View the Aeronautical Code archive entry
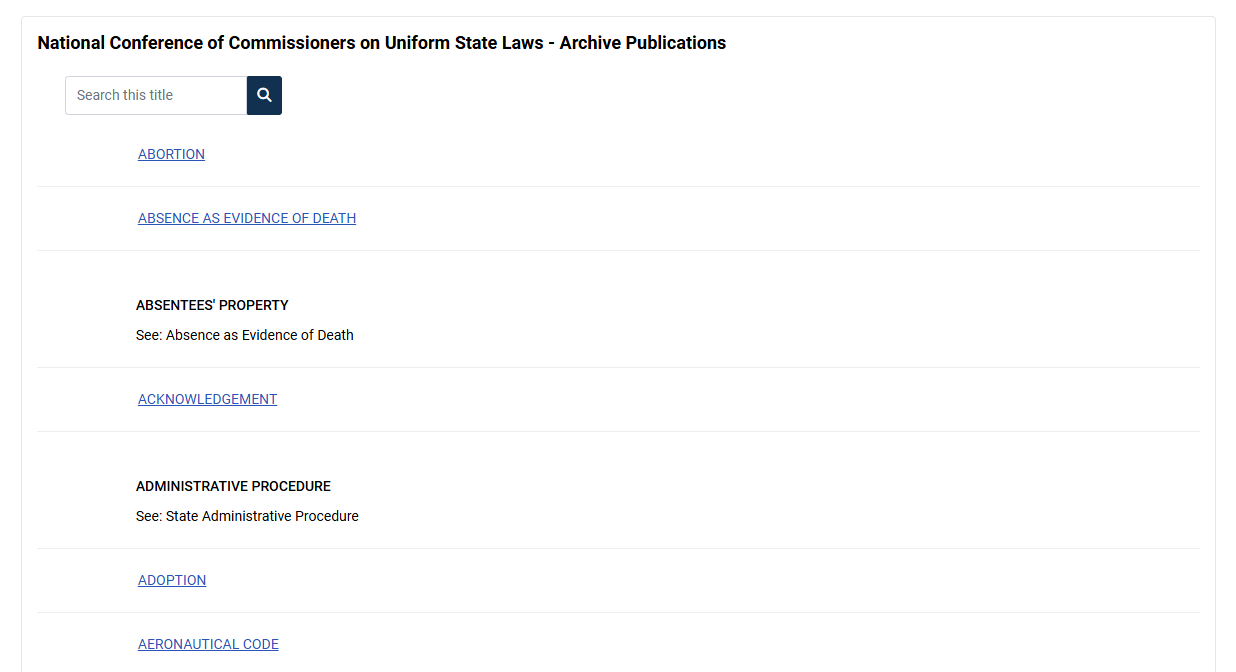1236x672 pixels. point(208,644)
